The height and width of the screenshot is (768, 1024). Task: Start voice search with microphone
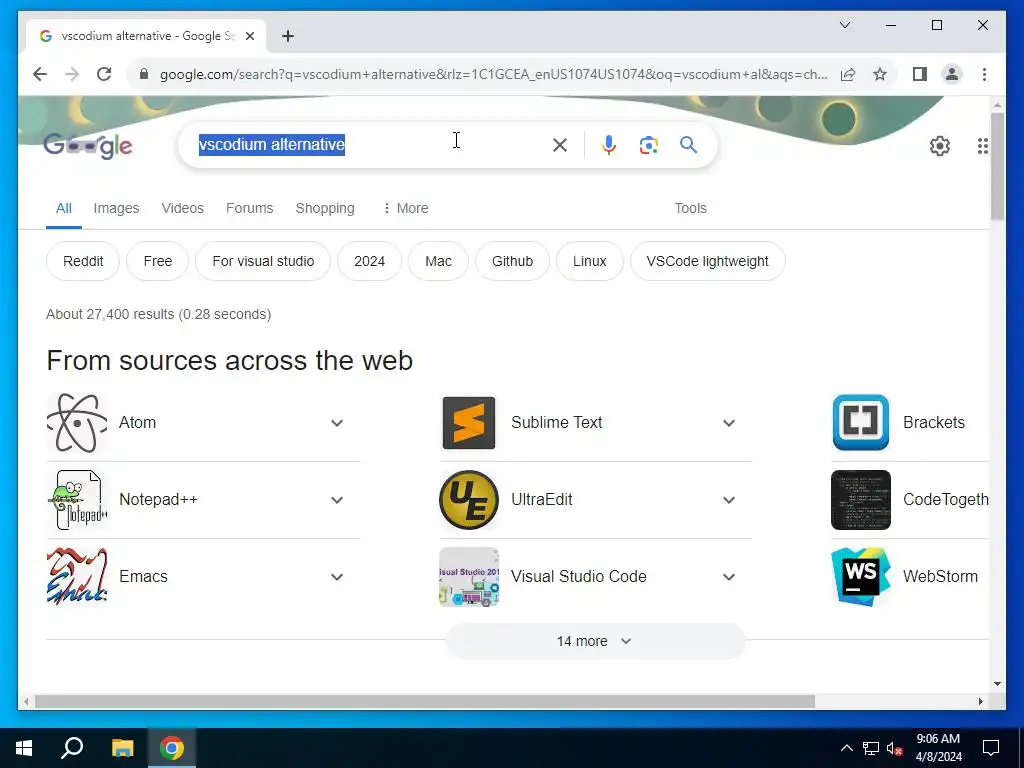[609, 145]
